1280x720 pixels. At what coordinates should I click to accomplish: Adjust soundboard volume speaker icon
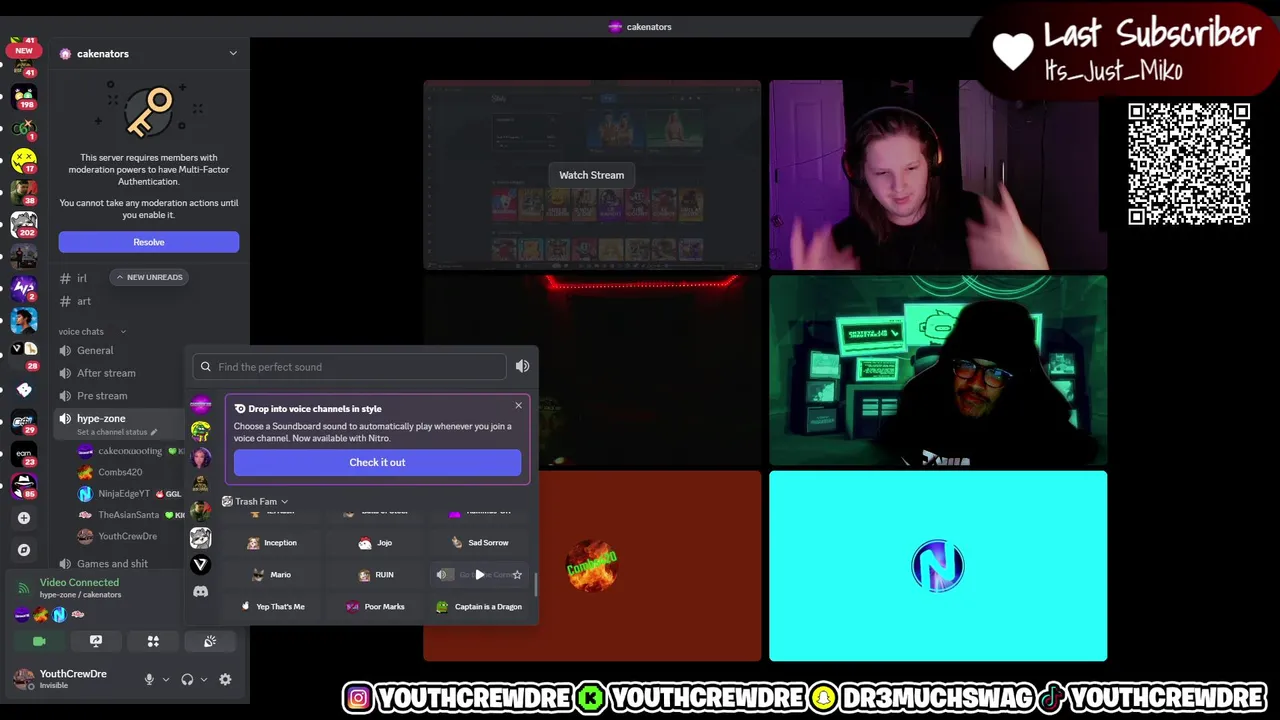pos(522,367)
